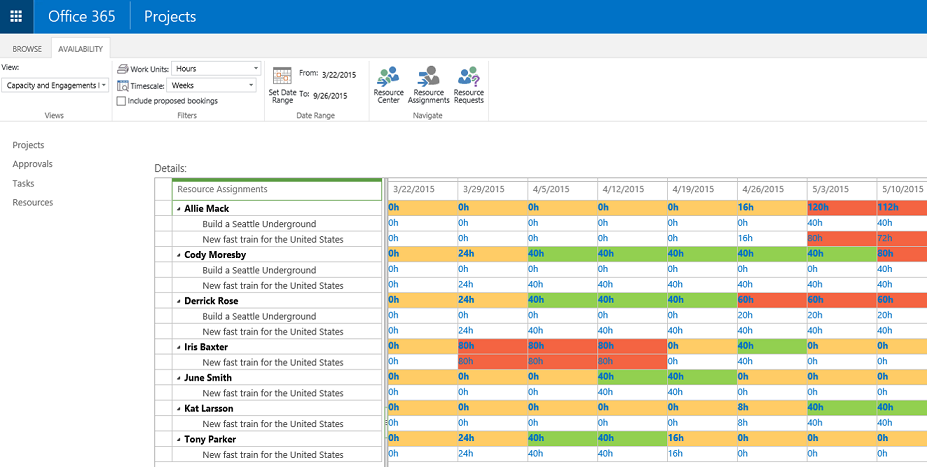Go to Tasks in the left navigation
The width and height of the screenshot is (927, 467).
pyautogui.click(x=23, y=183)
